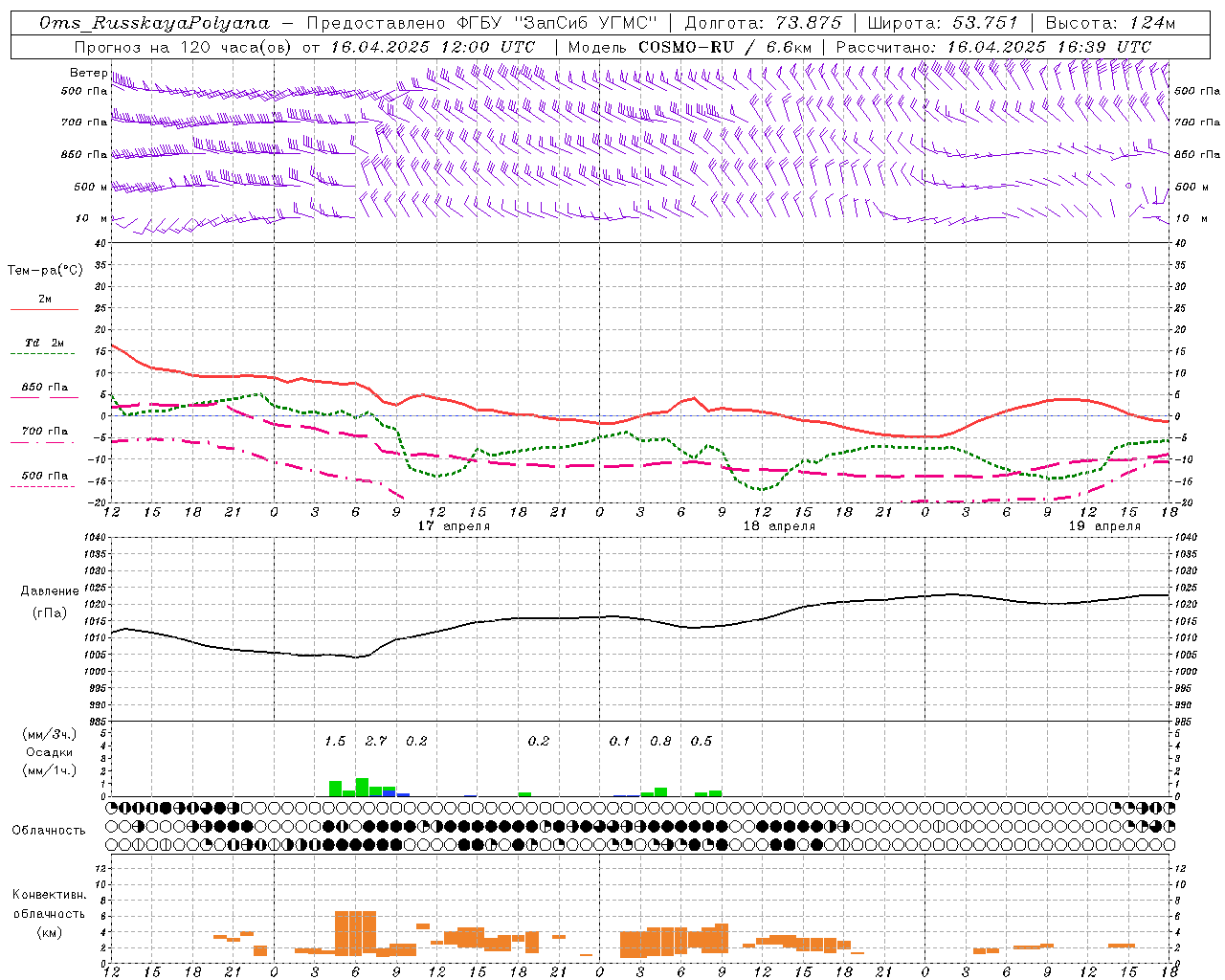Click the station name Oms_RusskayaPolyana

coord(155,23)
